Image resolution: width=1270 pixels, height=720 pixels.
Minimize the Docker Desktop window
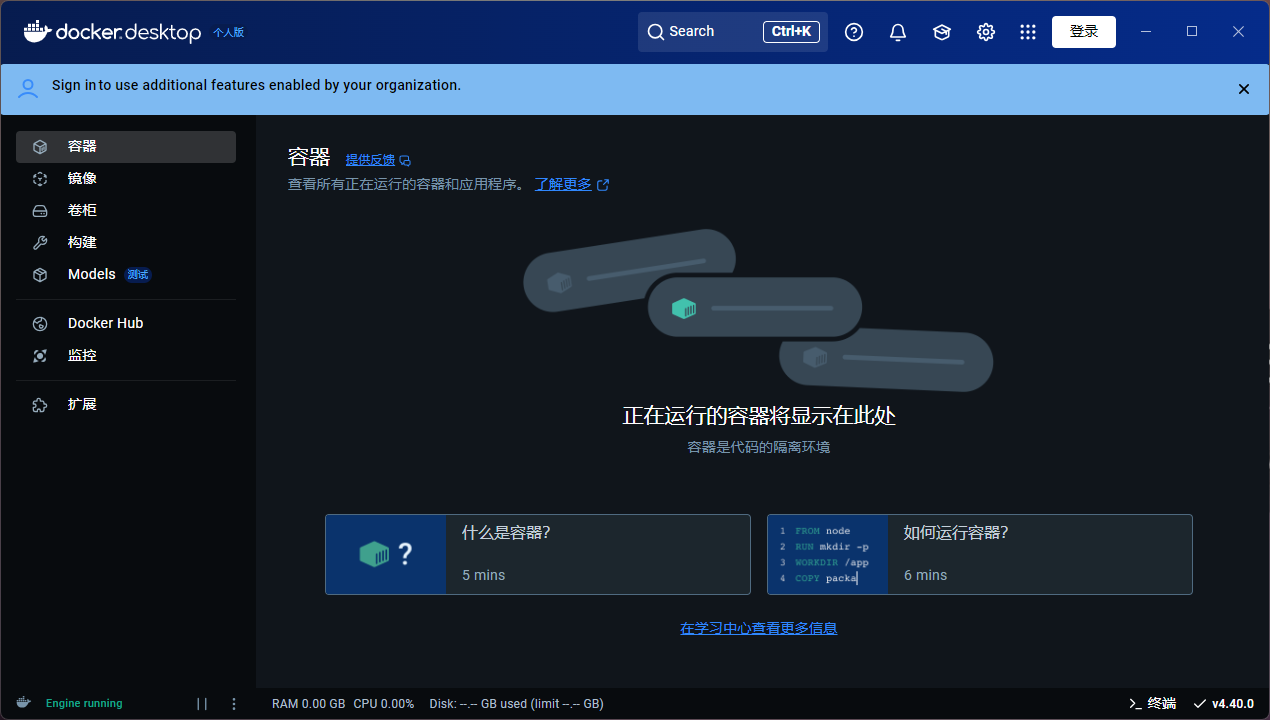[1146, 32]
